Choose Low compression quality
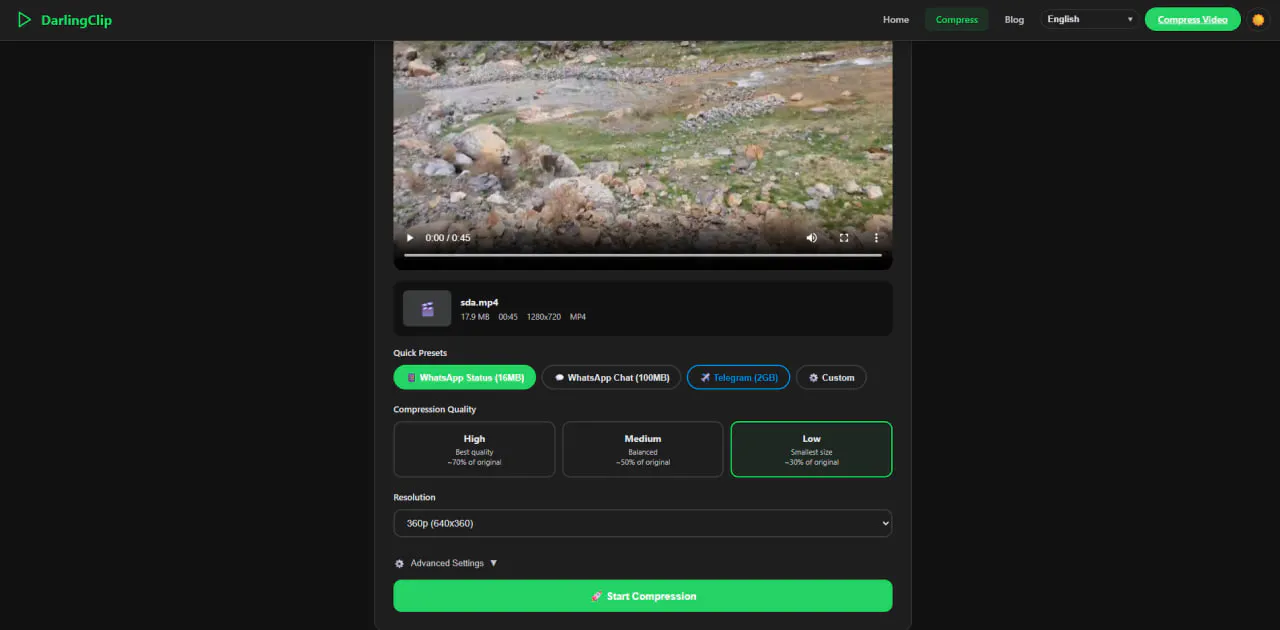Screen dimensions: 1280x630 pos(811,450)
